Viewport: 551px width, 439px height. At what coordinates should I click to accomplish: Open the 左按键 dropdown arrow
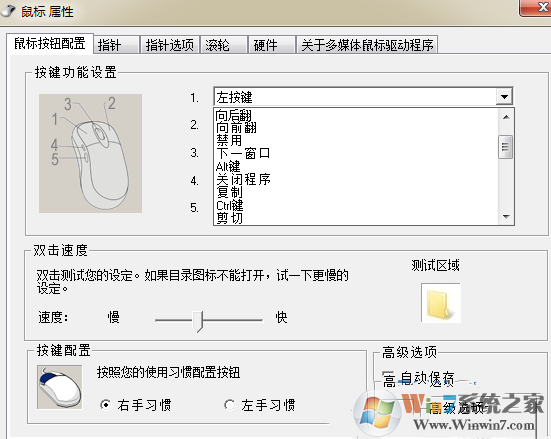(x=504, y=96)
